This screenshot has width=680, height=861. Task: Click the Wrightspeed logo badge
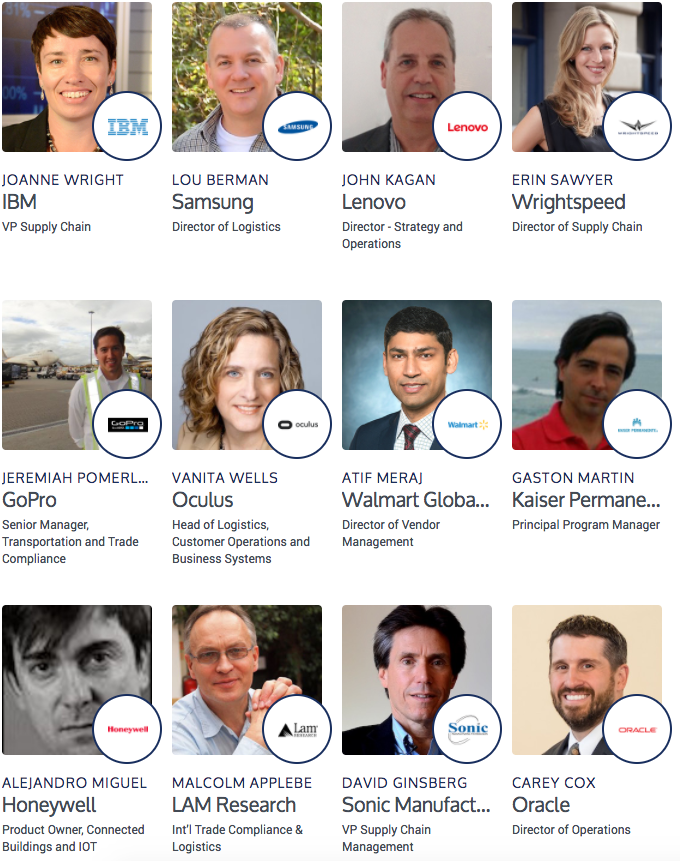[x=637, y=126]
